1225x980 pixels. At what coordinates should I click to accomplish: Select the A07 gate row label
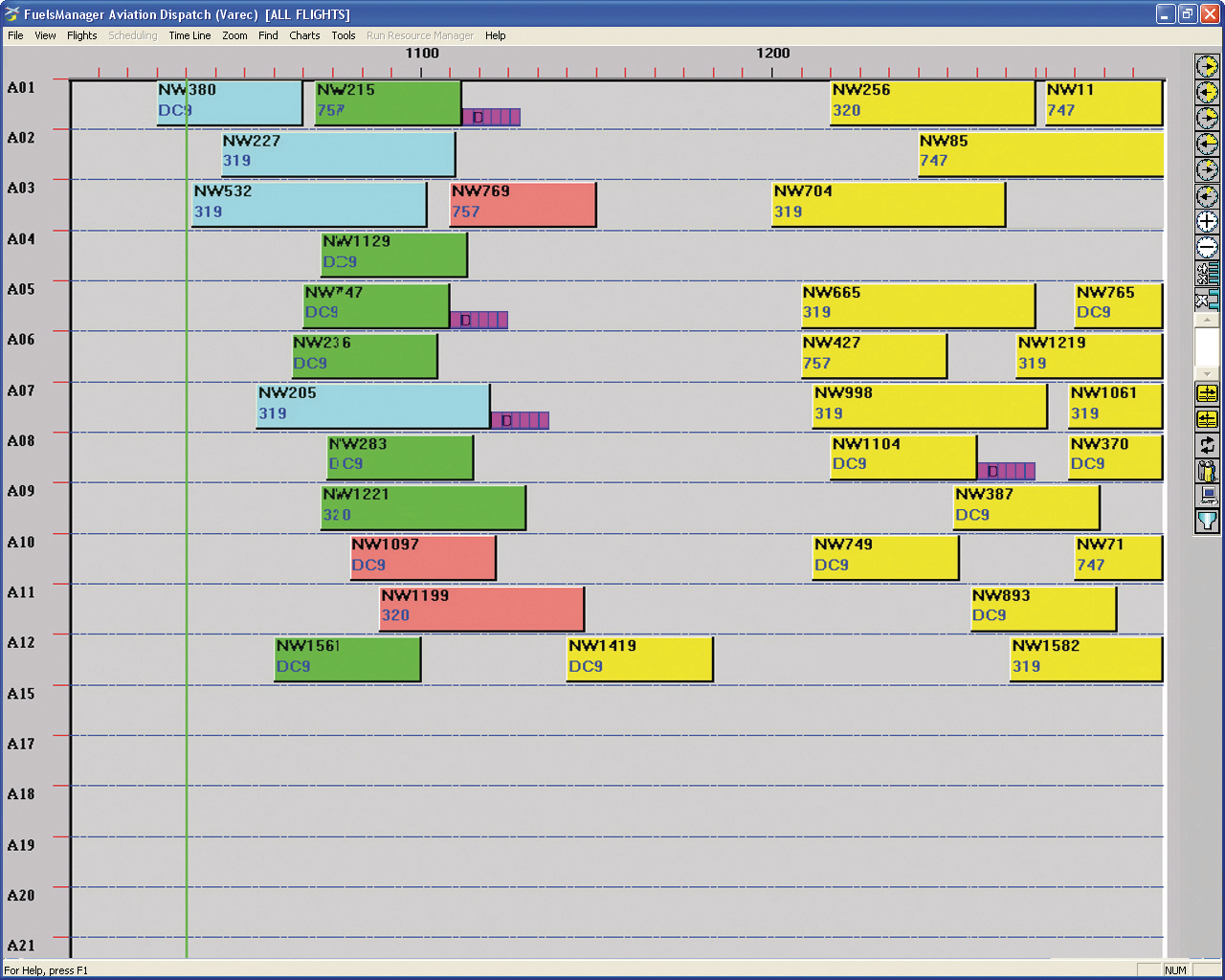(21, 390)
